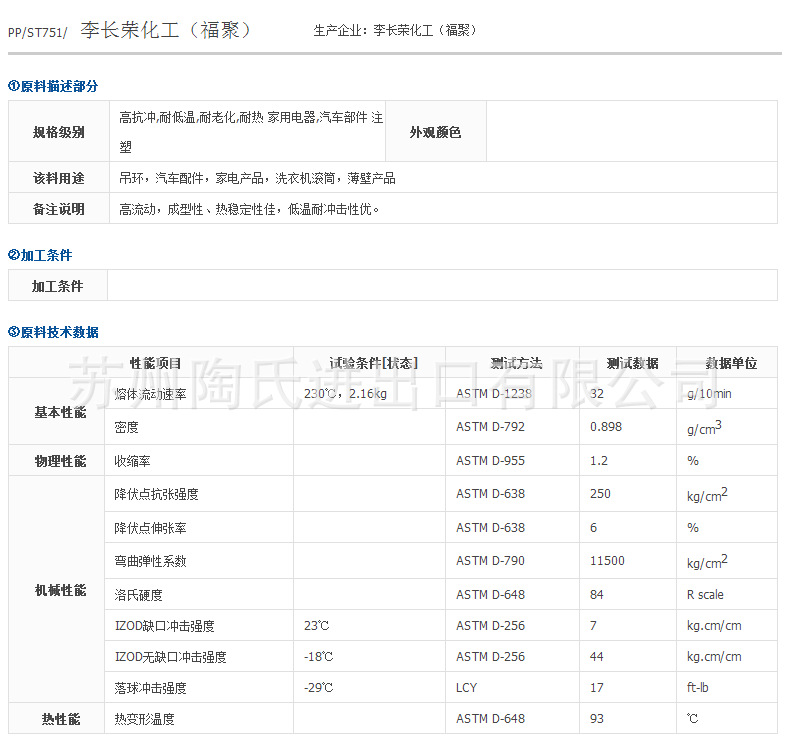The height and width of the screenshot is (747, 789).
Task: Select the ①原料描述部分 section heading
Action: (53, 86)
